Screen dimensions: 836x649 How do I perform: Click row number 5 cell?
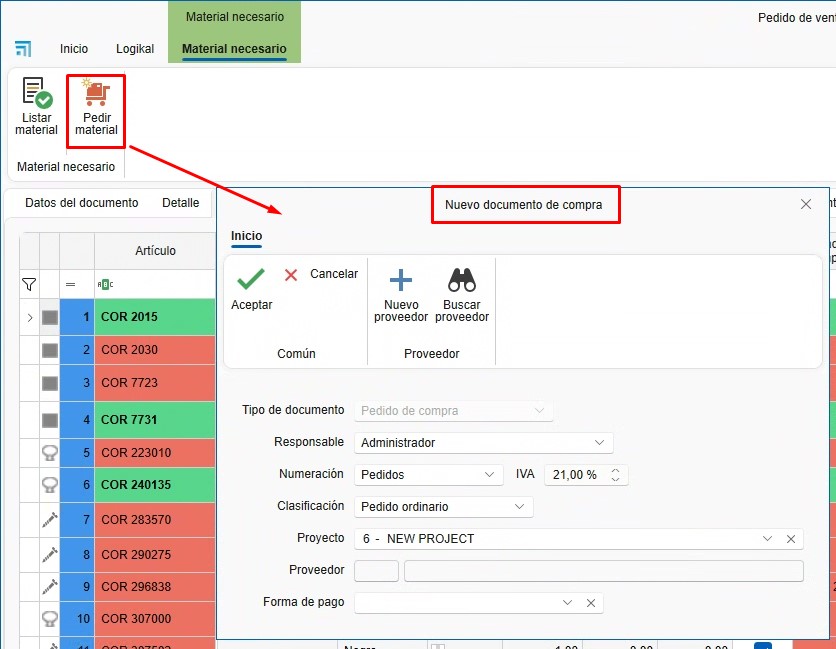pyautogui.click(x=77, y=453)
